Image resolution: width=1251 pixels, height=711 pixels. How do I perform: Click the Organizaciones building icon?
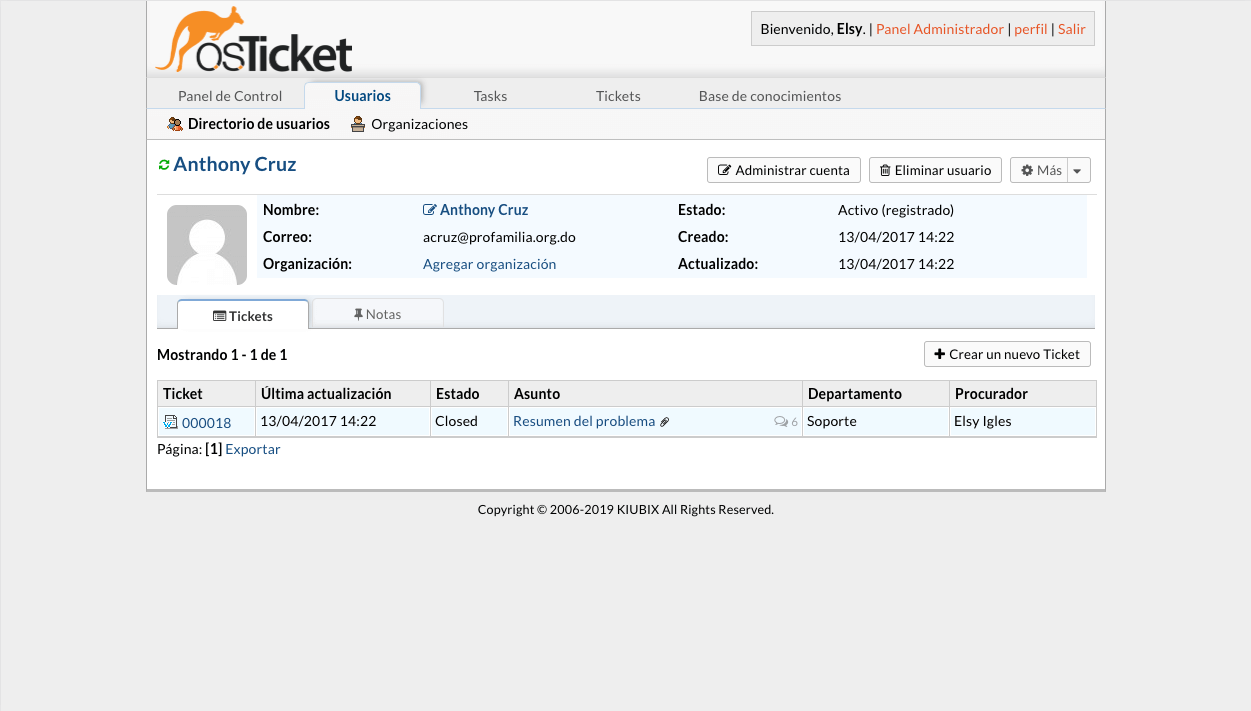pyautogui.click(x=358, y=124)
